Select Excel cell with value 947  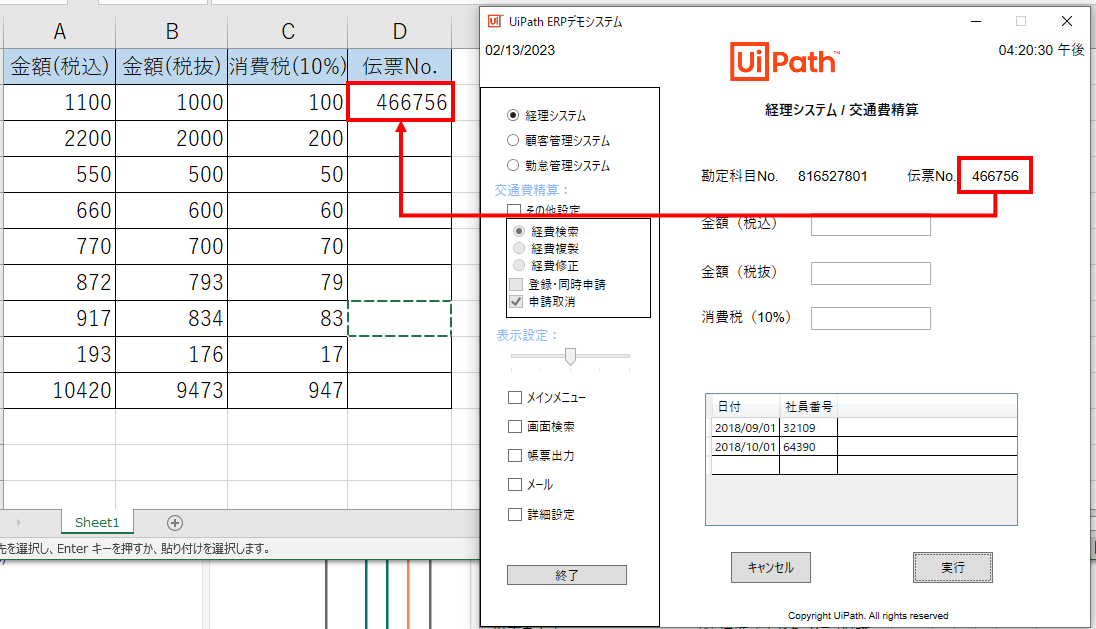(287, 390)
